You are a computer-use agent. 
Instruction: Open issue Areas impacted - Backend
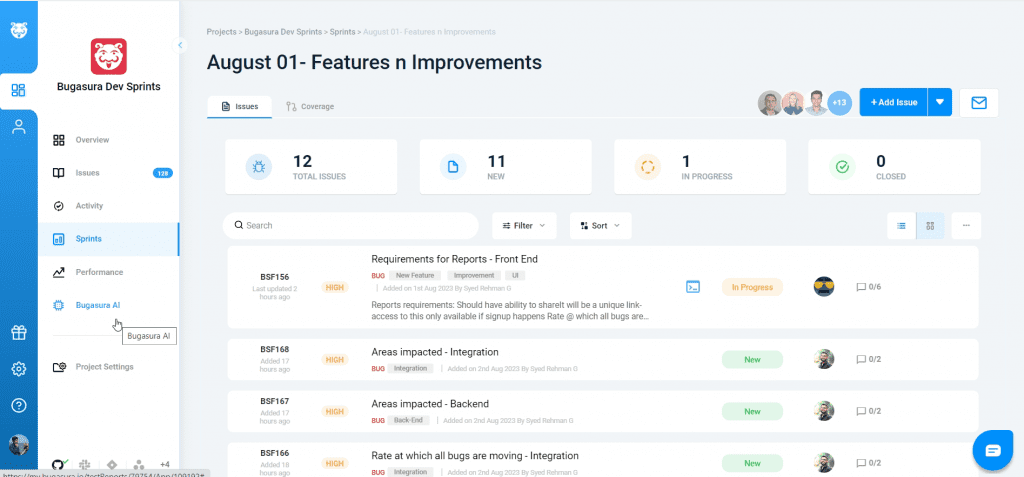pos(430,404)
